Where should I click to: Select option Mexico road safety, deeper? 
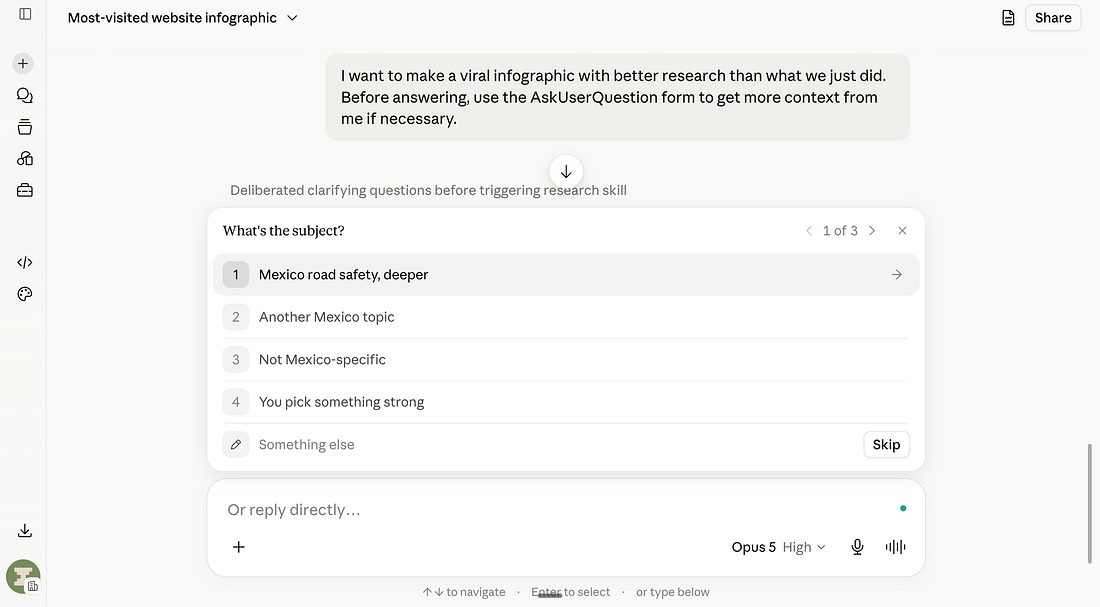(566, 275)
